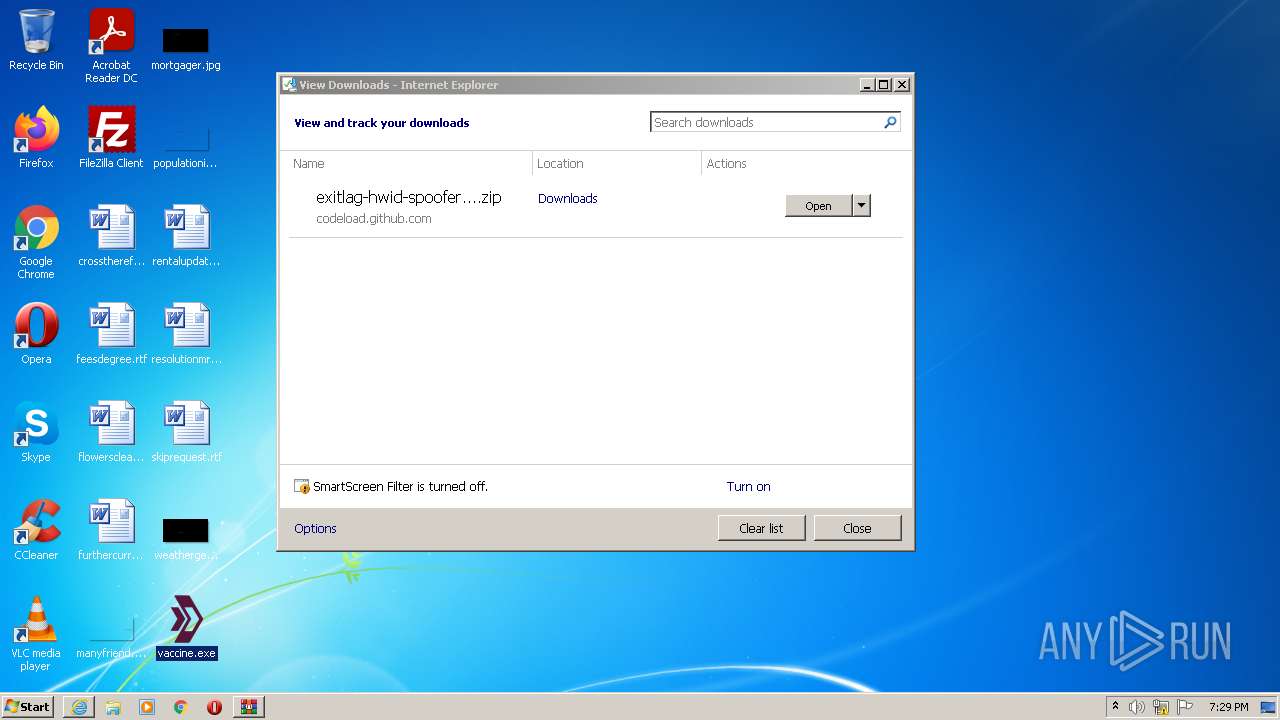1280x720 pixels.
Task: Open Windows Explorer from taskbar
Action: click(113, 707)
